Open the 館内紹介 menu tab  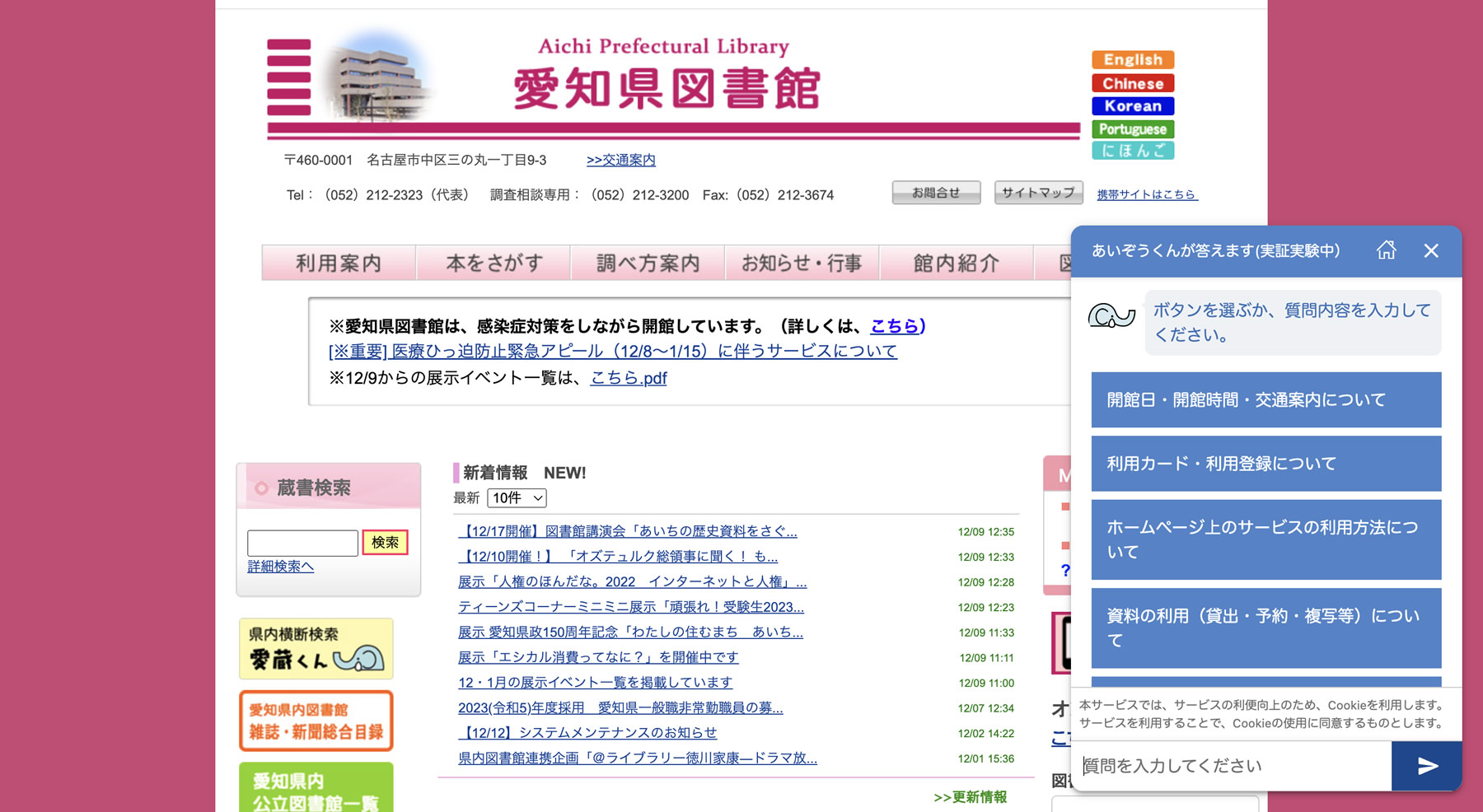point(956,264)
